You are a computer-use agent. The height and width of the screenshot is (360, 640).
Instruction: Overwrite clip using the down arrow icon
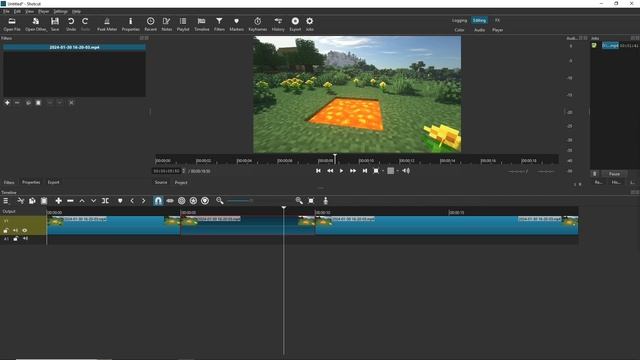pyautogui.click(x=93, y=201)
